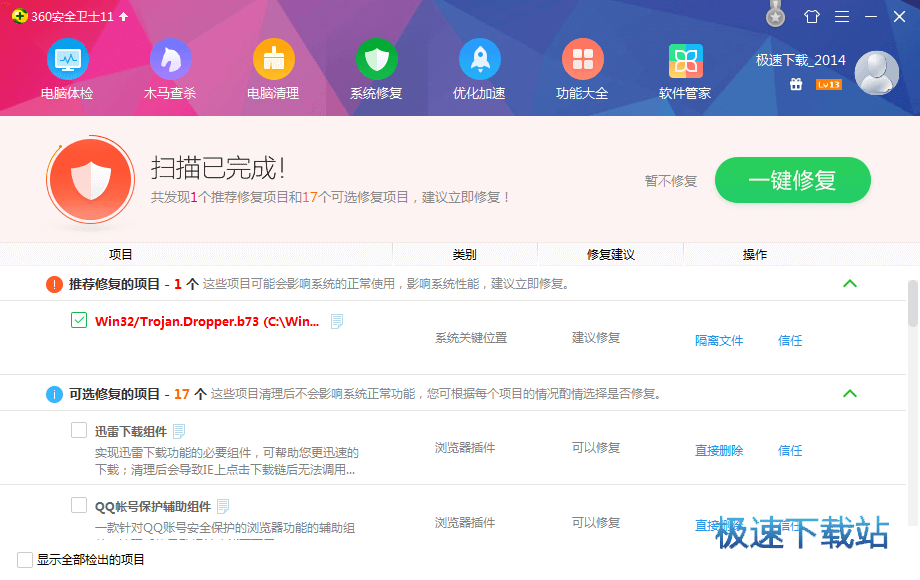Viewport: 920px width, 580px height.
Task: Check the QQ帐号保护辅助组件 checkbox
Action: pyautogui.click(x=79, y=505)
